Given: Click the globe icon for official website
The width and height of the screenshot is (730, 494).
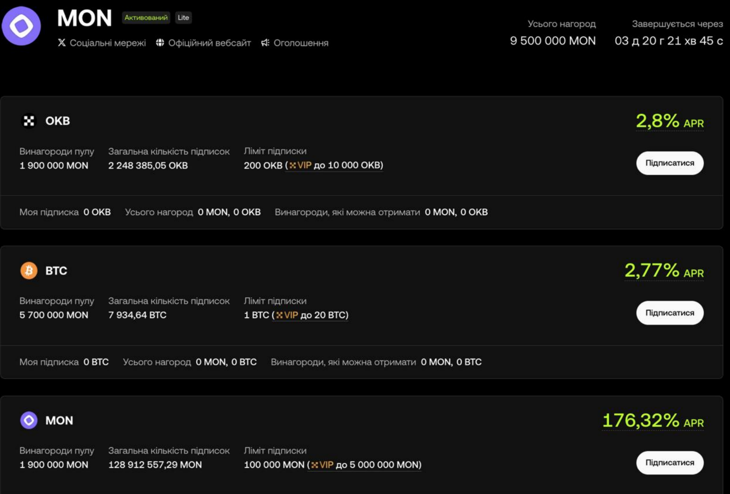Looking at the screenshot, I should 160,43.
